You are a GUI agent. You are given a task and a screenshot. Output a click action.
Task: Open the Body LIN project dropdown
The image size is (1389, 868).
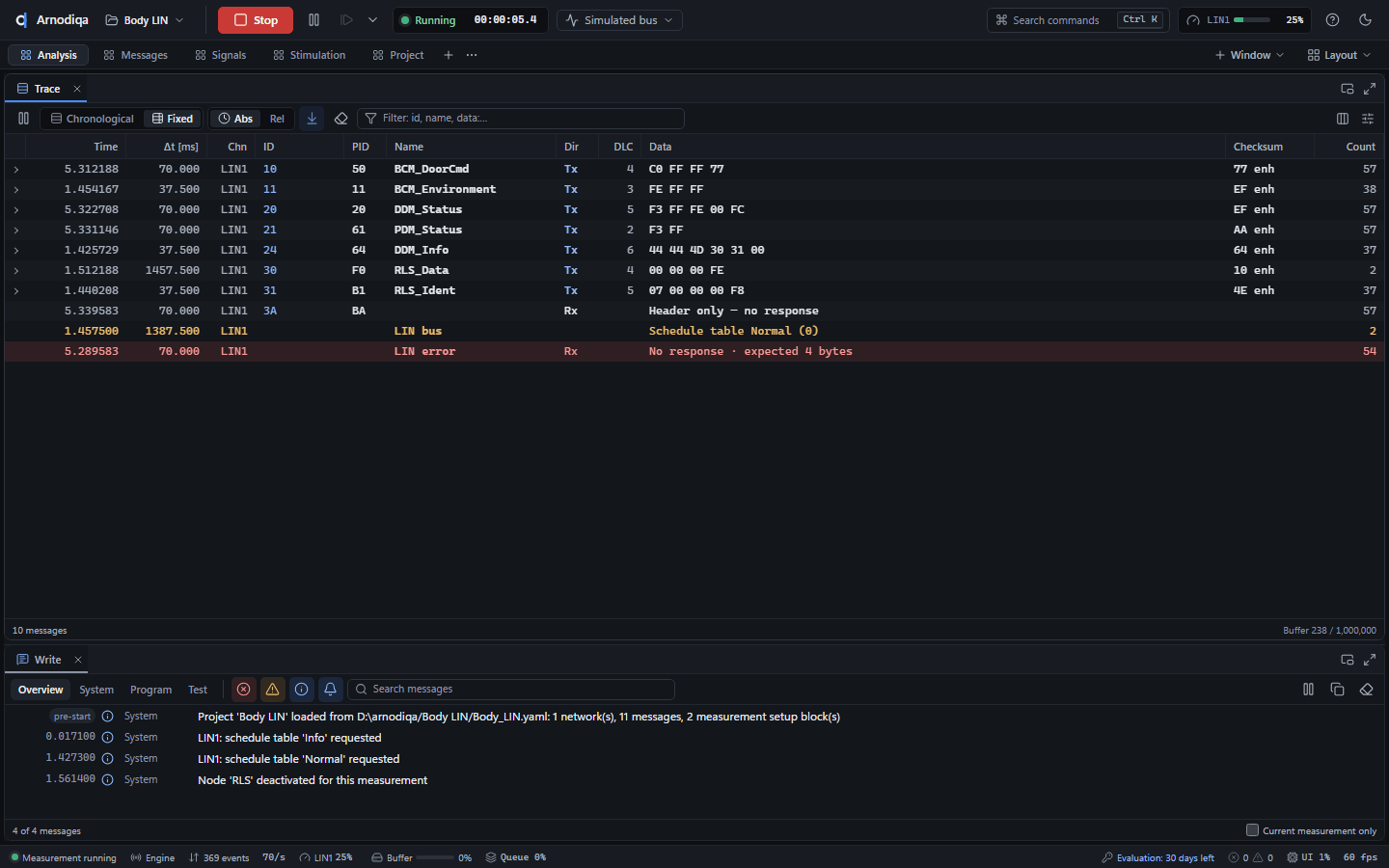click(x=144, y=20)
